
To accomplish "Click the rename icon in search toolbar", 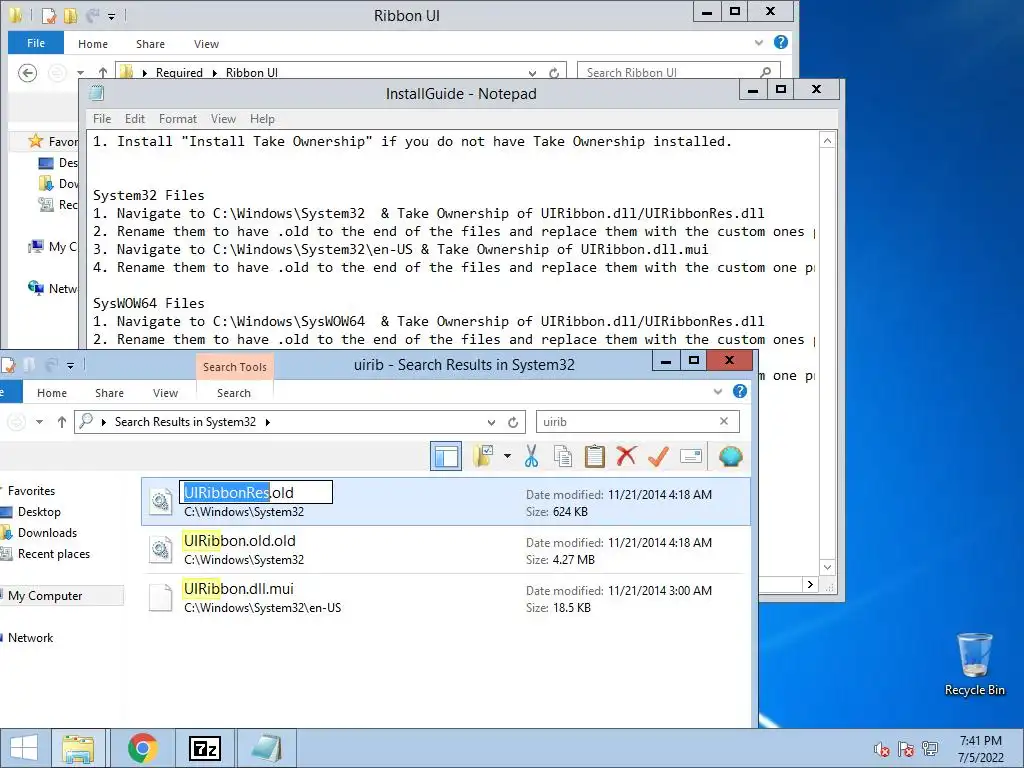I will pos(690,456).
